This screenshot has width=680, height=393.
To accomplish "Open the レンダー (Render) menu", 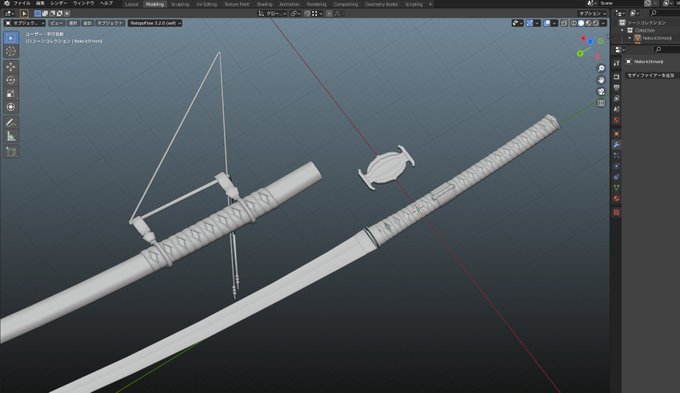I will point(59,3).
